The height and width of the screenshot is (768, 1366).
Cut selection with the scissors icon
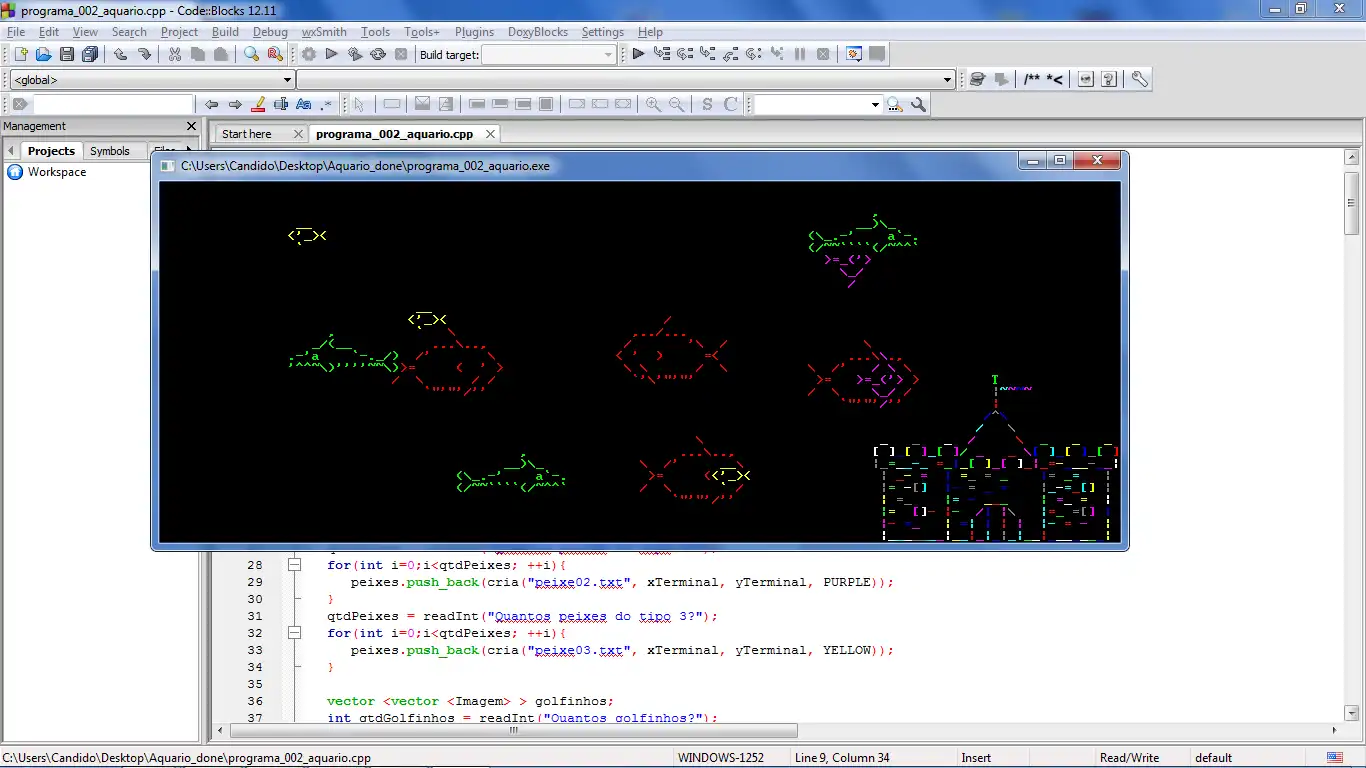(175, 54)
